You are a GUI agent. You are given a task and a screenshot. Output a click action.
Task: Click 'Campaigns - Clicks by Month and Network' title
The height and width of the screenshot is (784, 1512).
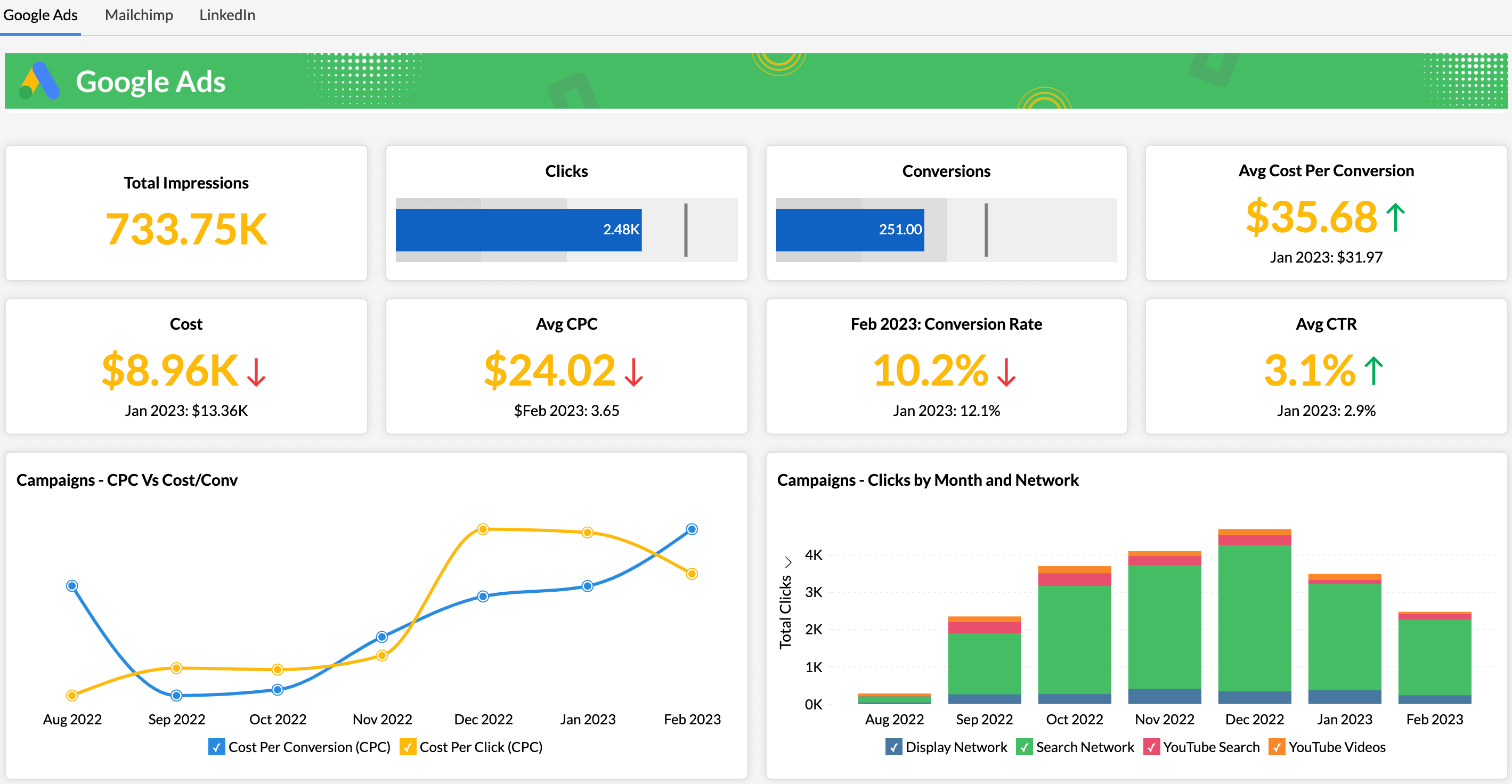pos(928,480)
